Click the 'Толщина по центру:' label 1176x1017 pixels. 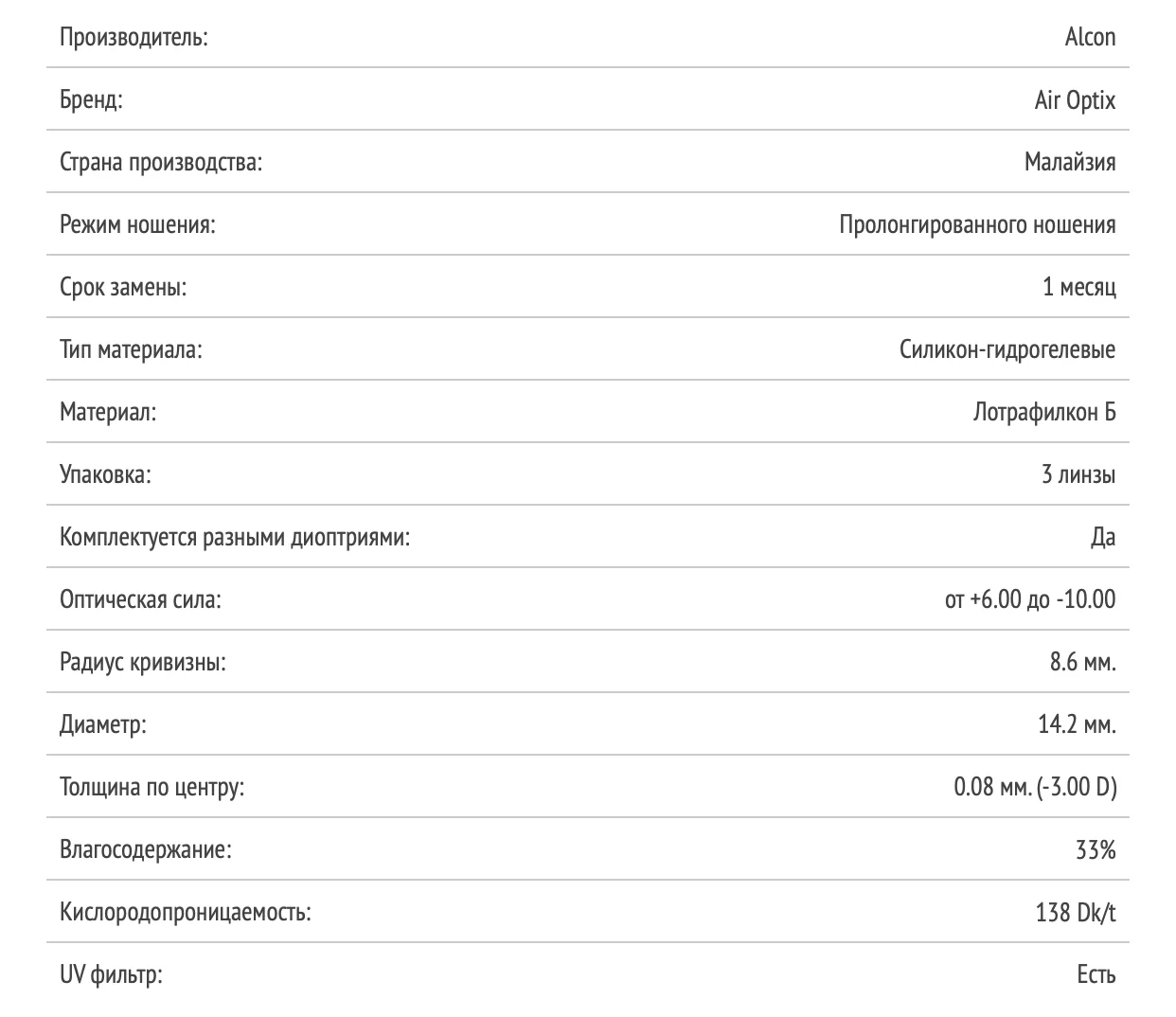[x=151, y=788]
